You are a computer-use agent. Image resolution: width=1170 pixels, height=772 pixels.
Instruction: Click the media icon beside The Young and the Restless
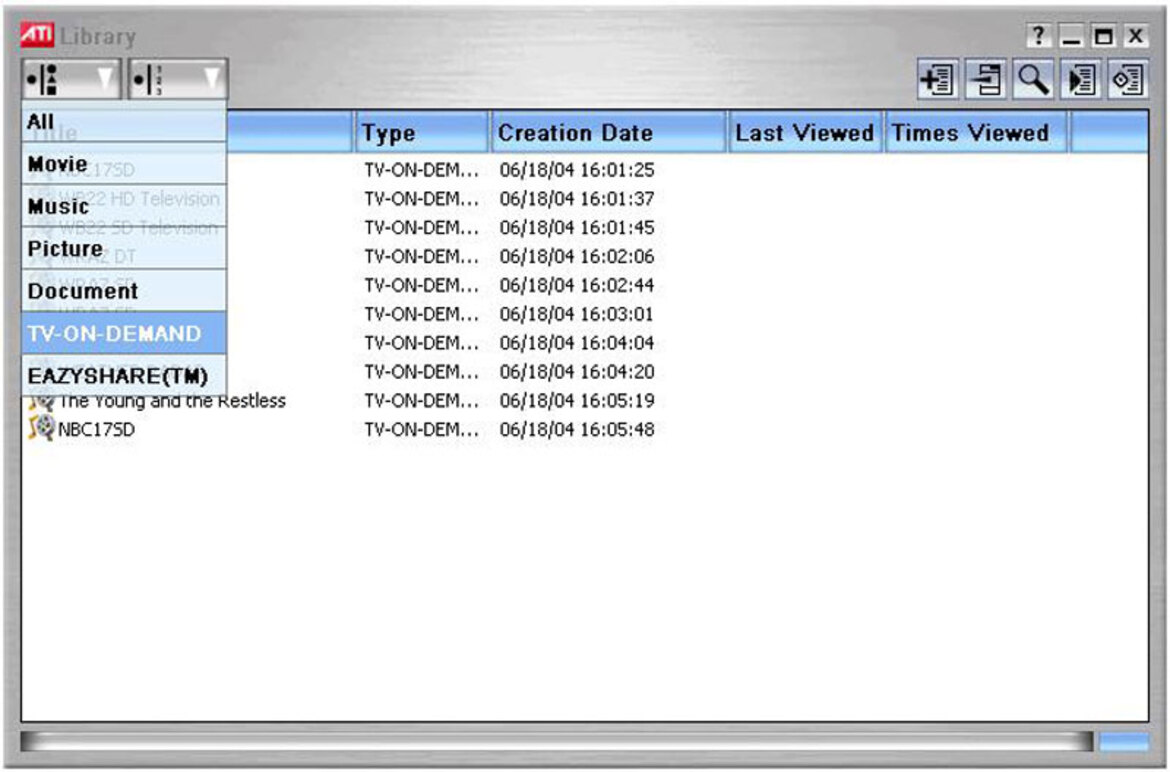42,401
